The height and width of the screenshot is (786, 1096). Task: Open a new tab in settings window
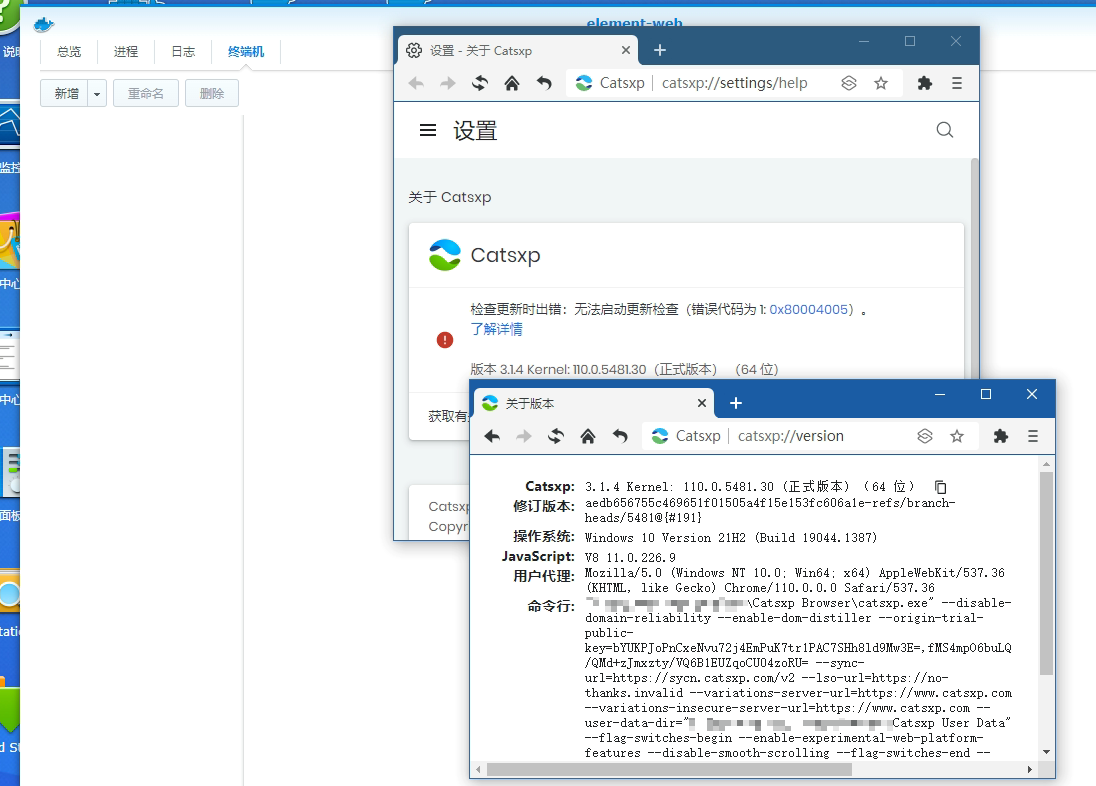[660, 50]
